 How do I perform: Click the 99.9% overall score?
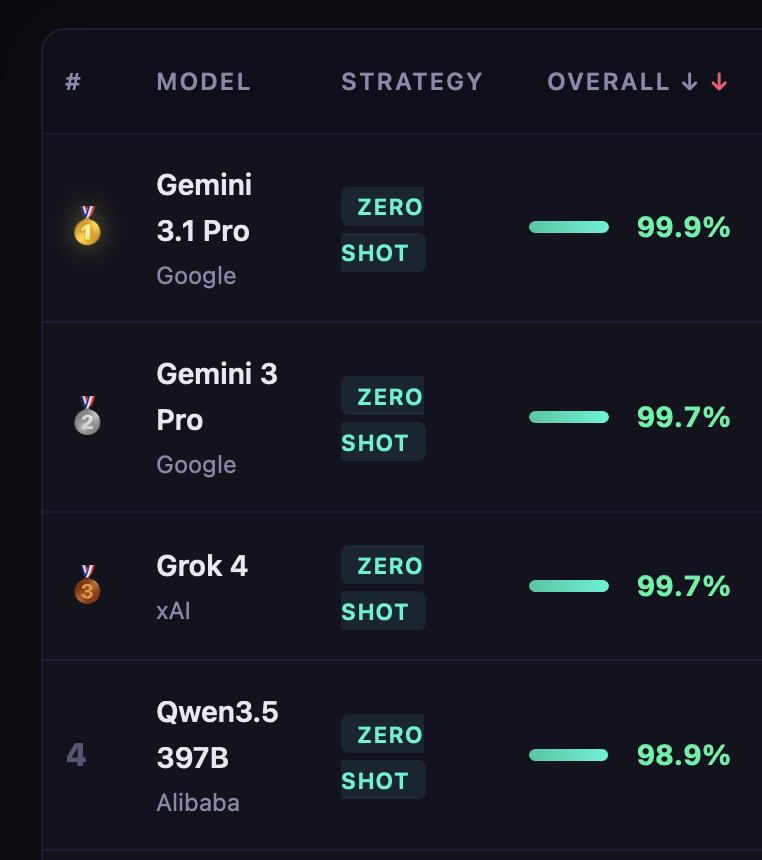point(683,227)
